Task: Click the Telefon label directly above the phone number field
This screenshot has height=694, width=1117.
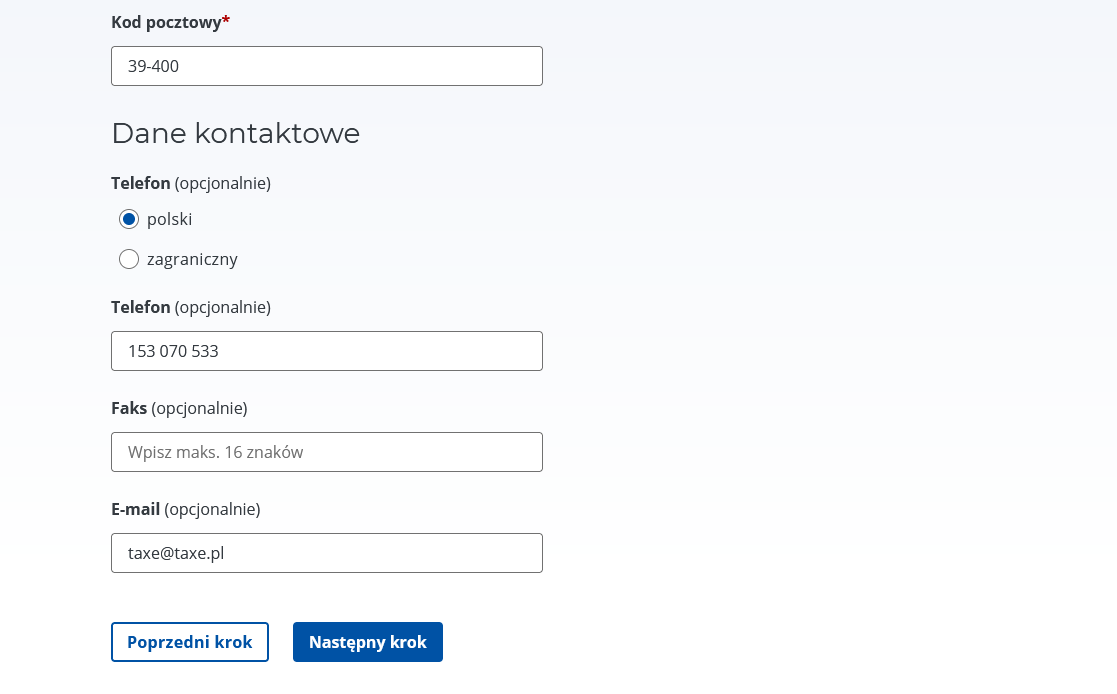Action: click(141, 307)
